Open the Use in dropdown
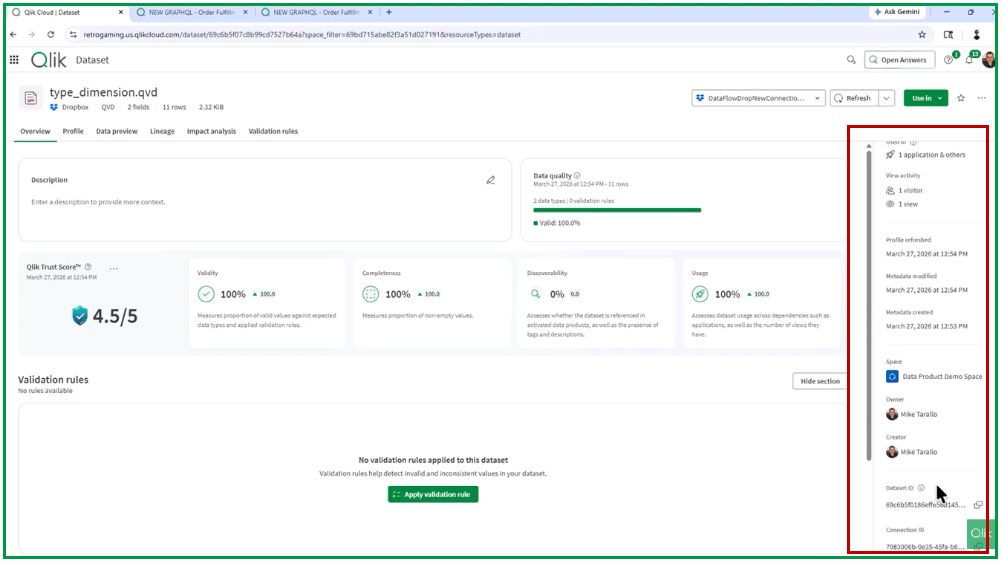 point(925,98)
